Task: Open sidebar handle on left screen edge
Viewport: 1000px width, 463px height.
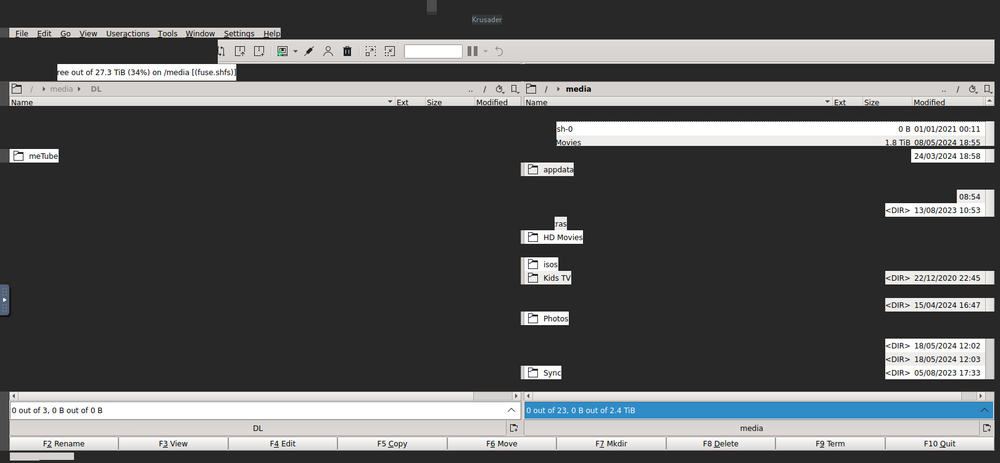Action: pos(4,300)
